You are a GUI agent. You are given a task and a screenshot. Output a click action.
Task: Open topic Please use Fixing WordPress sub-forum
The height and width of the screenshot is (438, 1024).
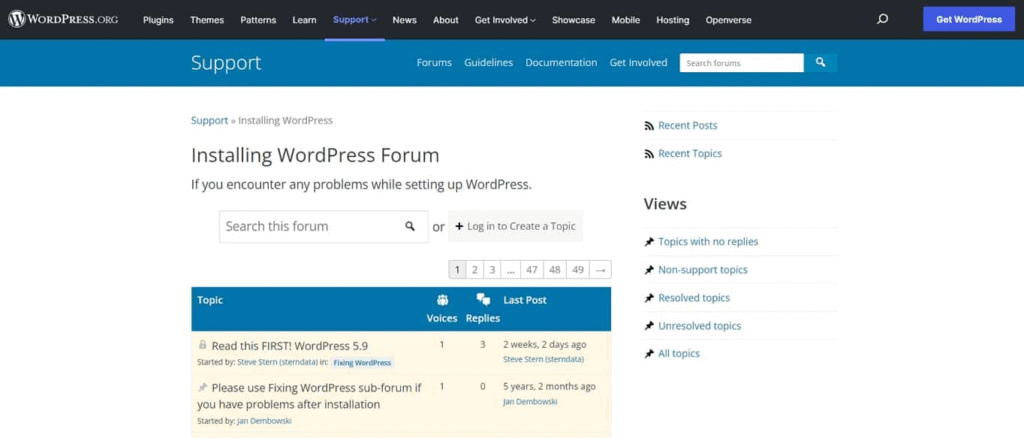point(309,396)
